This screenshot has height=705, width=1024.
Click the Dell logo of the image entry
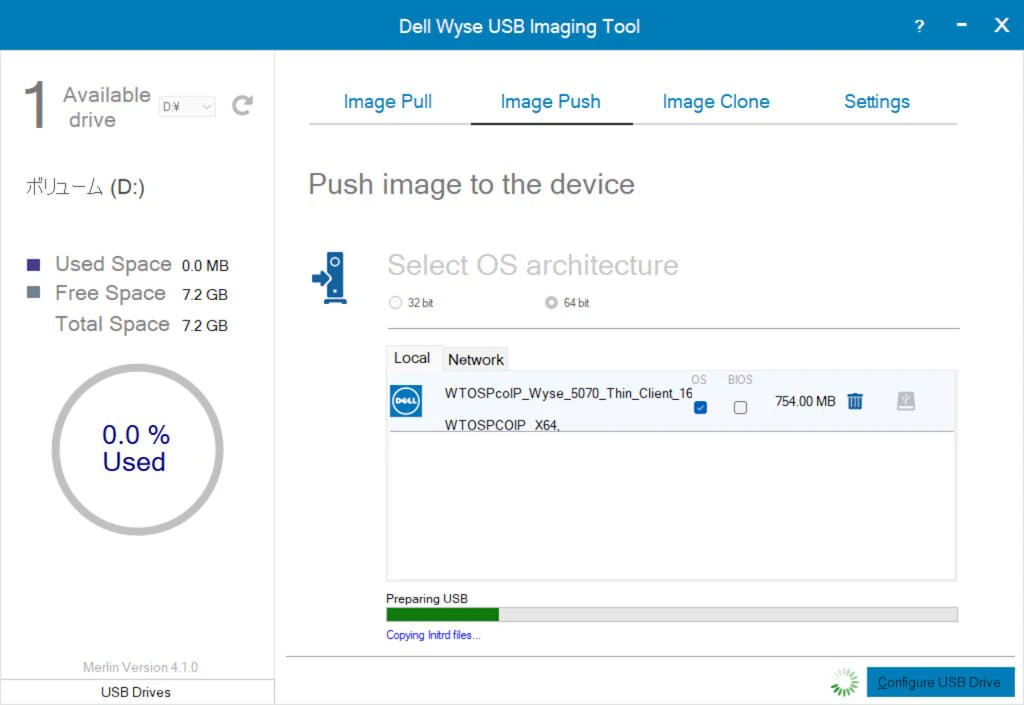click(406, 401)
